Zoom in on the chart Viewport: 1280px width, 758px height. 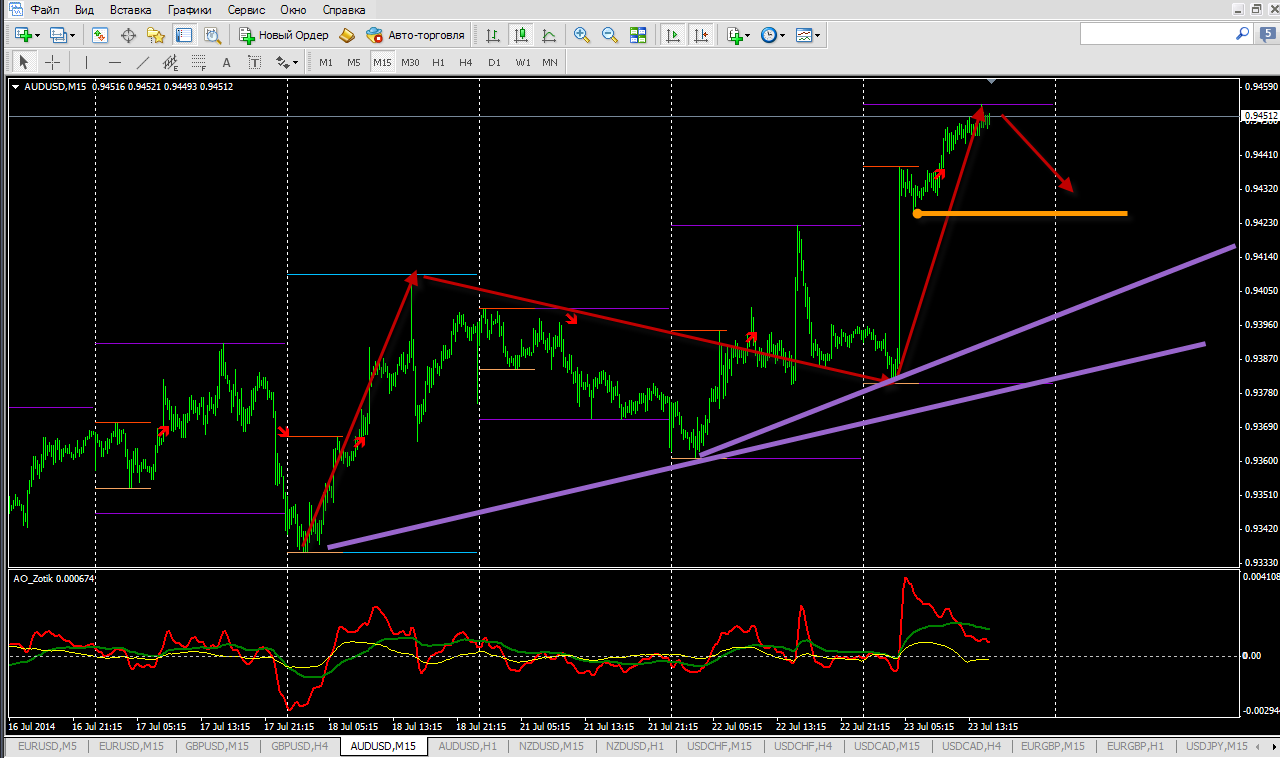[x=582, y=35]
